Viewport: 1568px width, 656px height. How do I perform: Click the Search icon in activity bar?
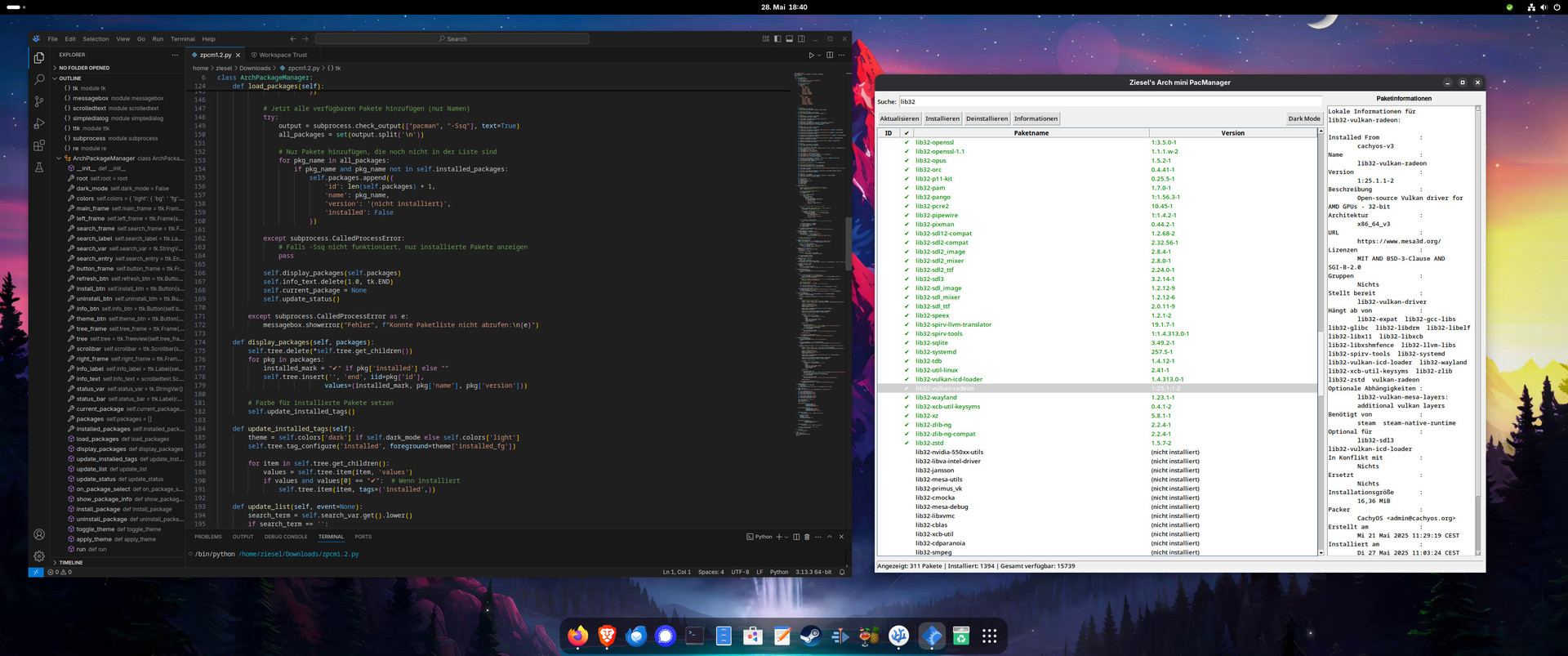[38, 79]
